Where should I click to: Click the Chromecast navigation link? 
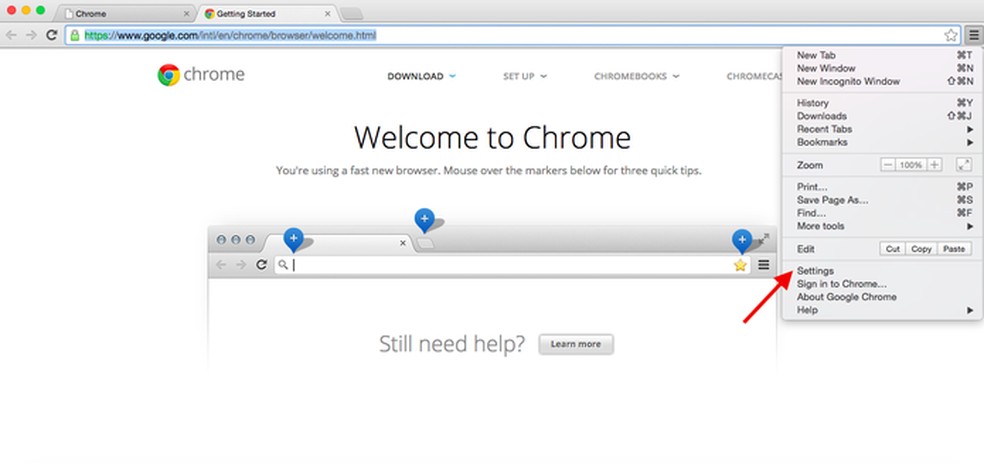755,77
